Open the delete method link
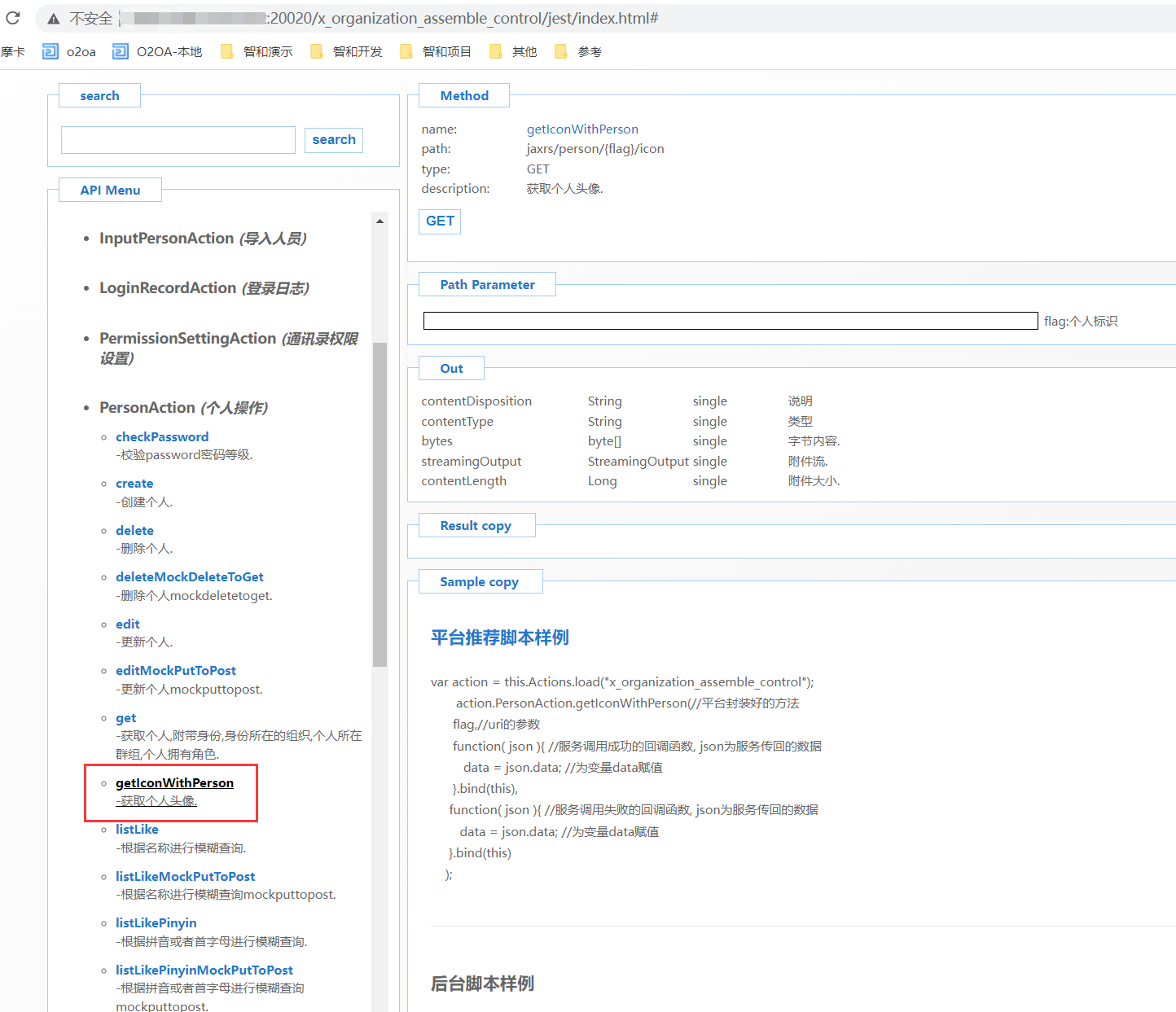 pyautogui.click(x=134, y=531)
